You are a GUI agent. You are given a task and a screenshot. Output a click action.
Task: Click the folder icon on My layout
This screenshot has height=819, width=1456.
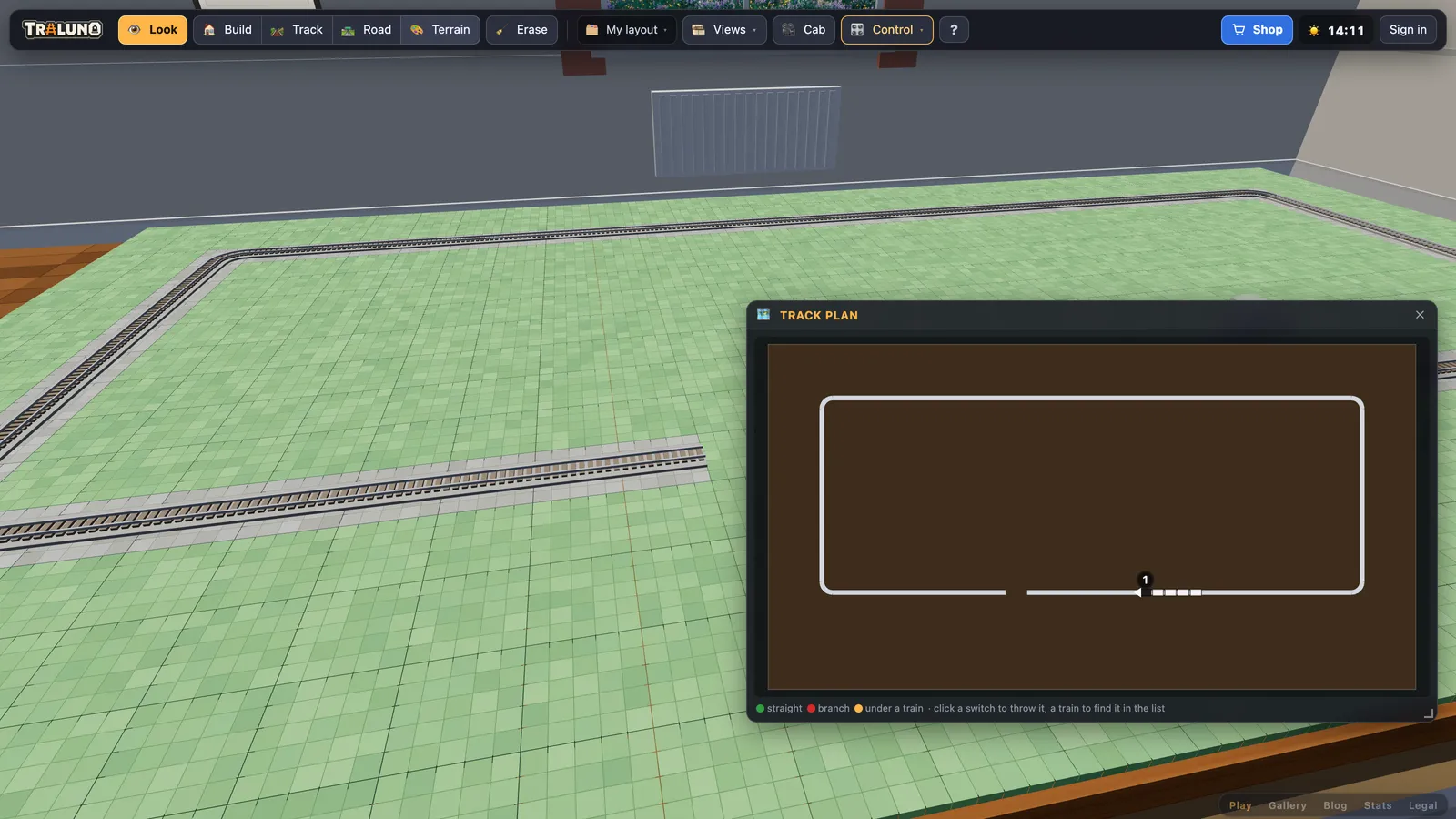point(591,30)
